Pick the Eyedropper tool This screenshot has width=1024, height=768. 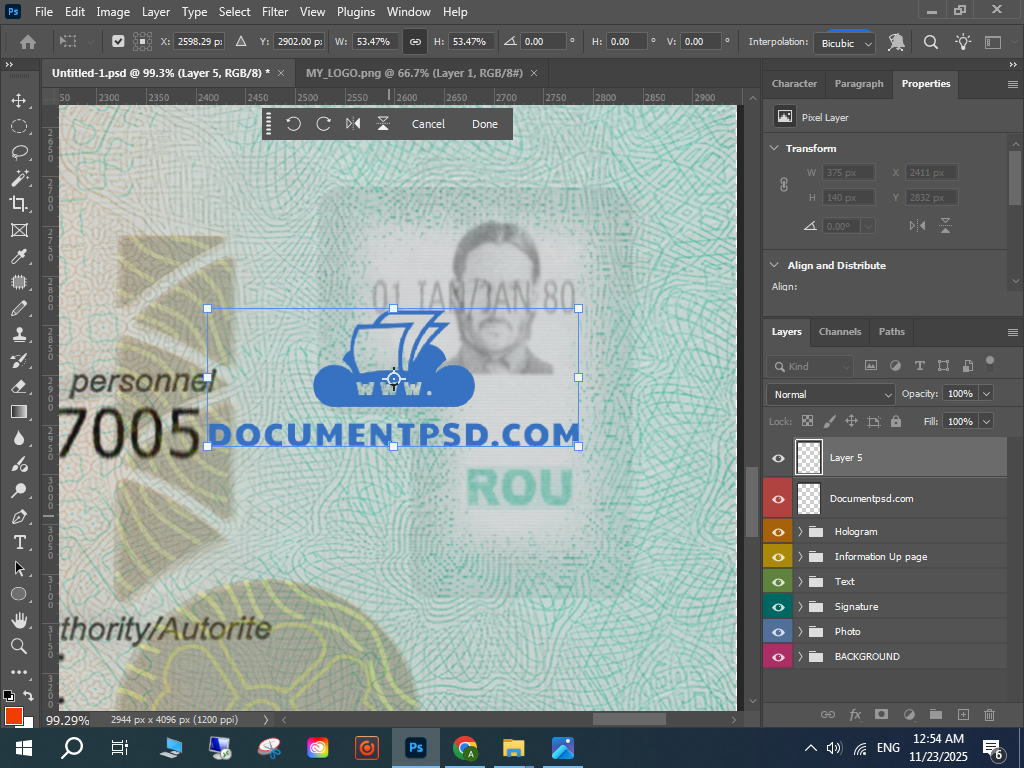point(19,257)
